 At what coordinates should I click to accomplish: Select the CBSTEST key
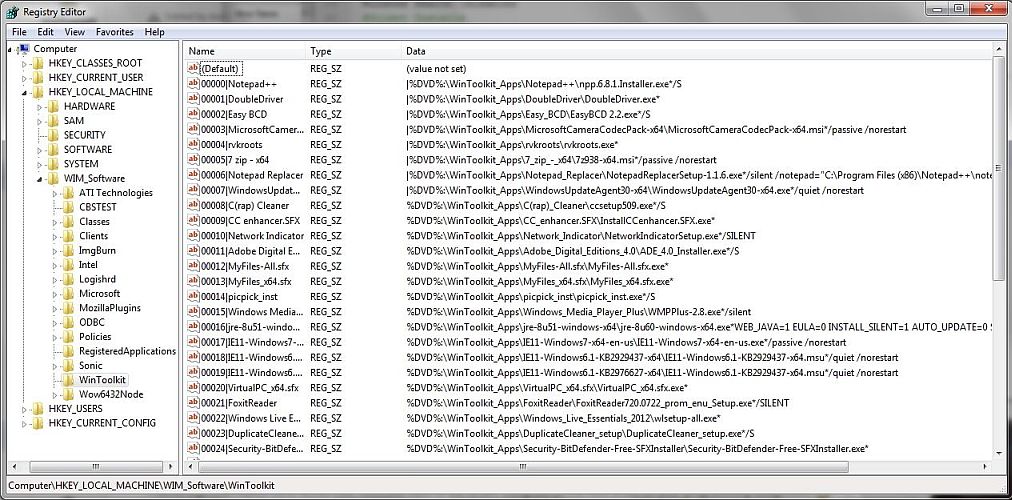(97, 207)
